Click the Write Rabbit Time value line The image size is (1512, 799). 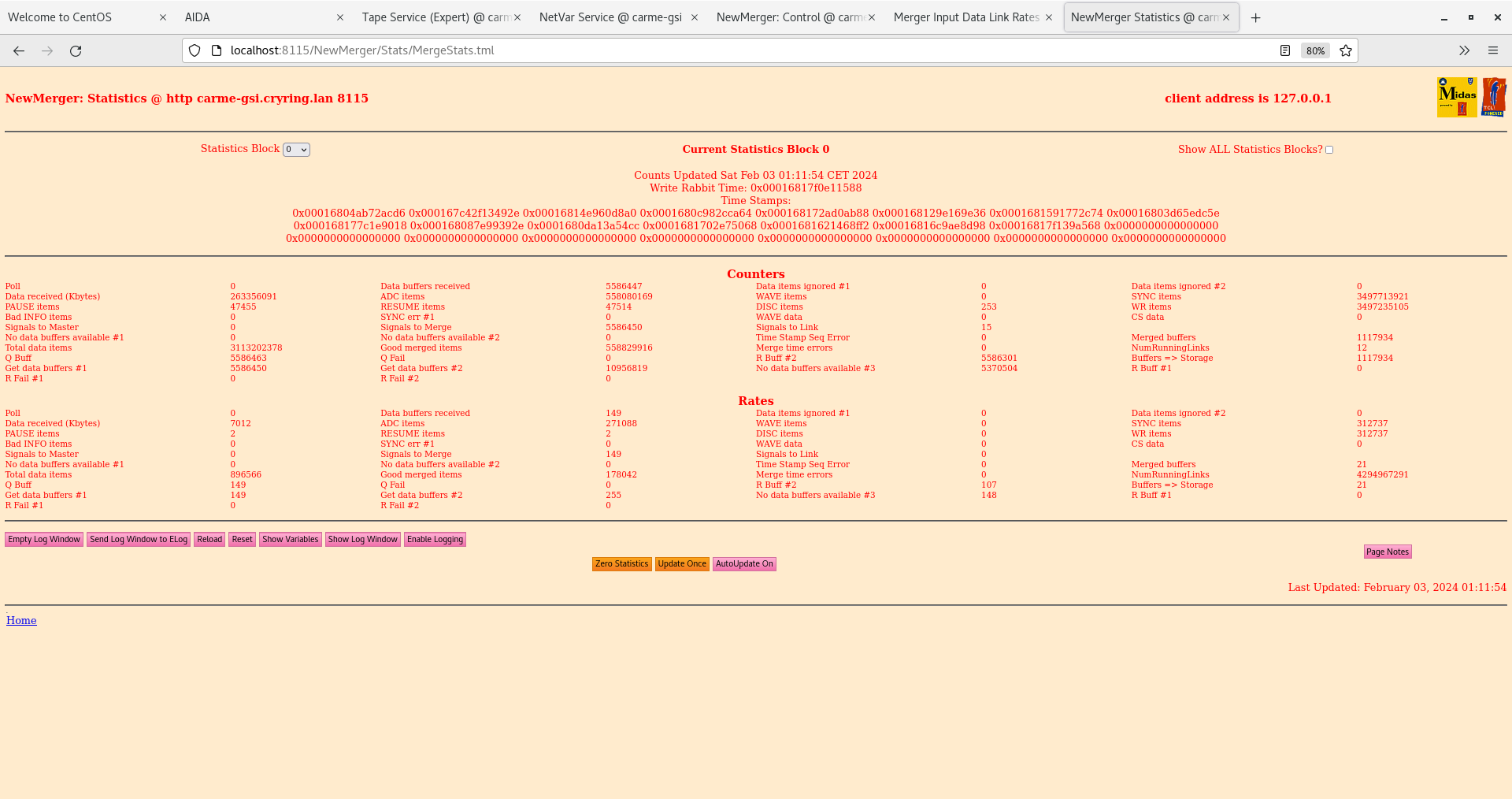pyautogui.click(x=756, y=188)
